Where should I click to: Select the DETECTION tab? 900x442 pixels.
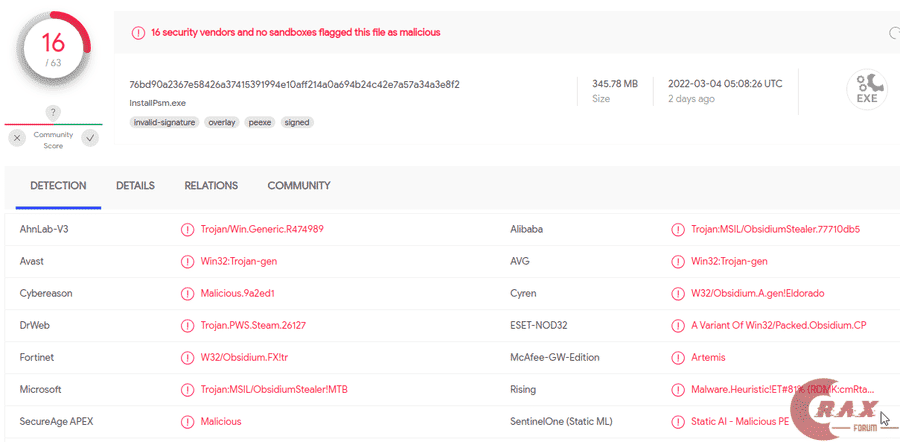[x=58, y=186]
